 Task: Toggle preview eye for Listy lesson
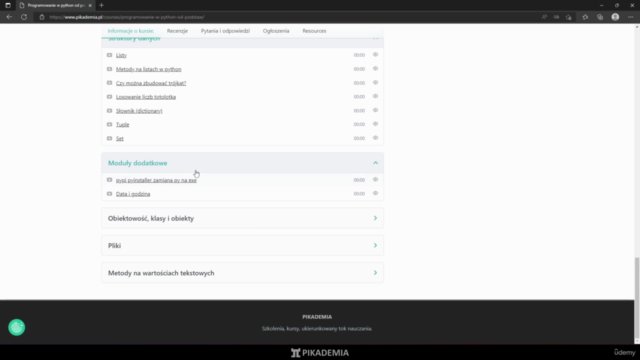coord(375,55)
